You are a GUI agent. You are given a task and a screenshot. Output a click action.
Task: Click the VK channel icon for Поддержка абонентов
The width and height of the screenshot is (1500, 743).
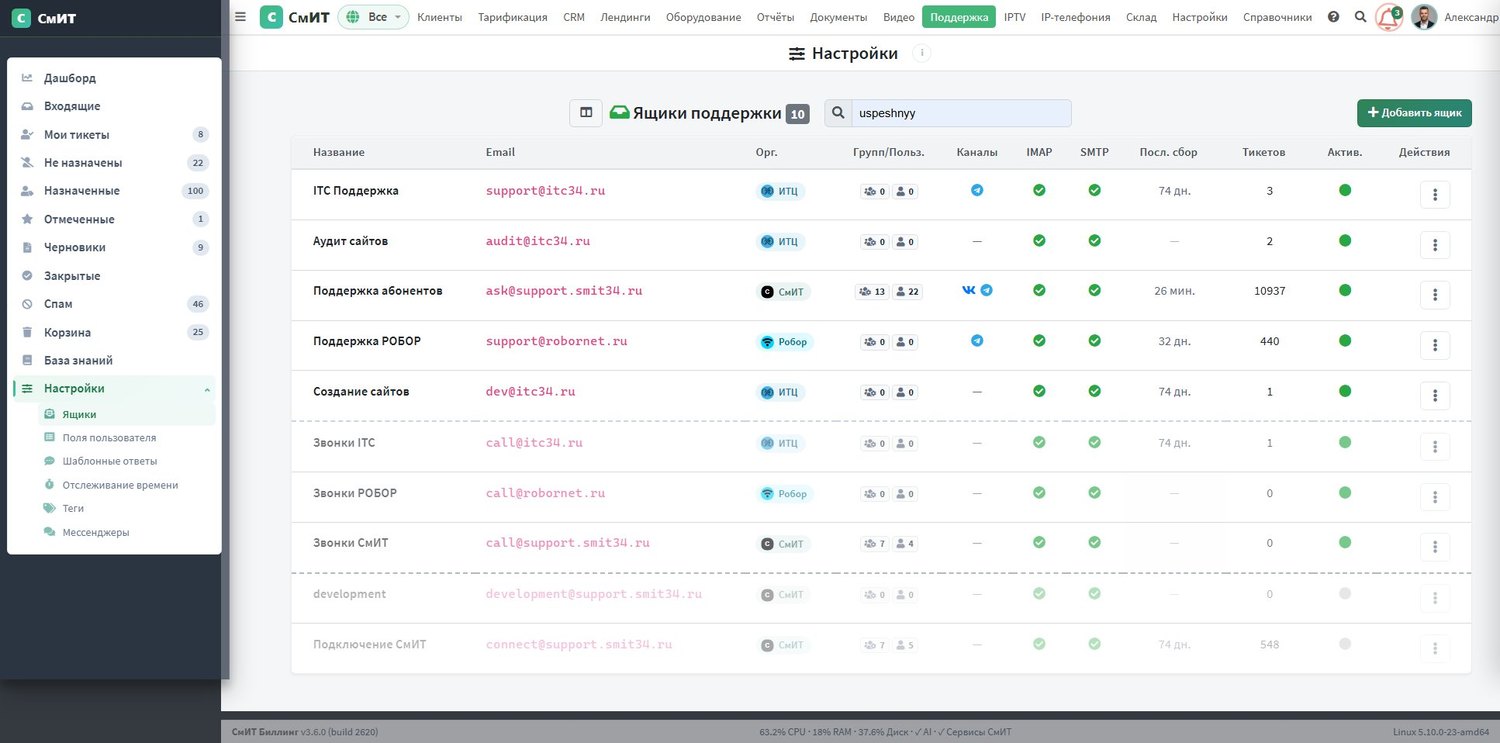[969, 290]
